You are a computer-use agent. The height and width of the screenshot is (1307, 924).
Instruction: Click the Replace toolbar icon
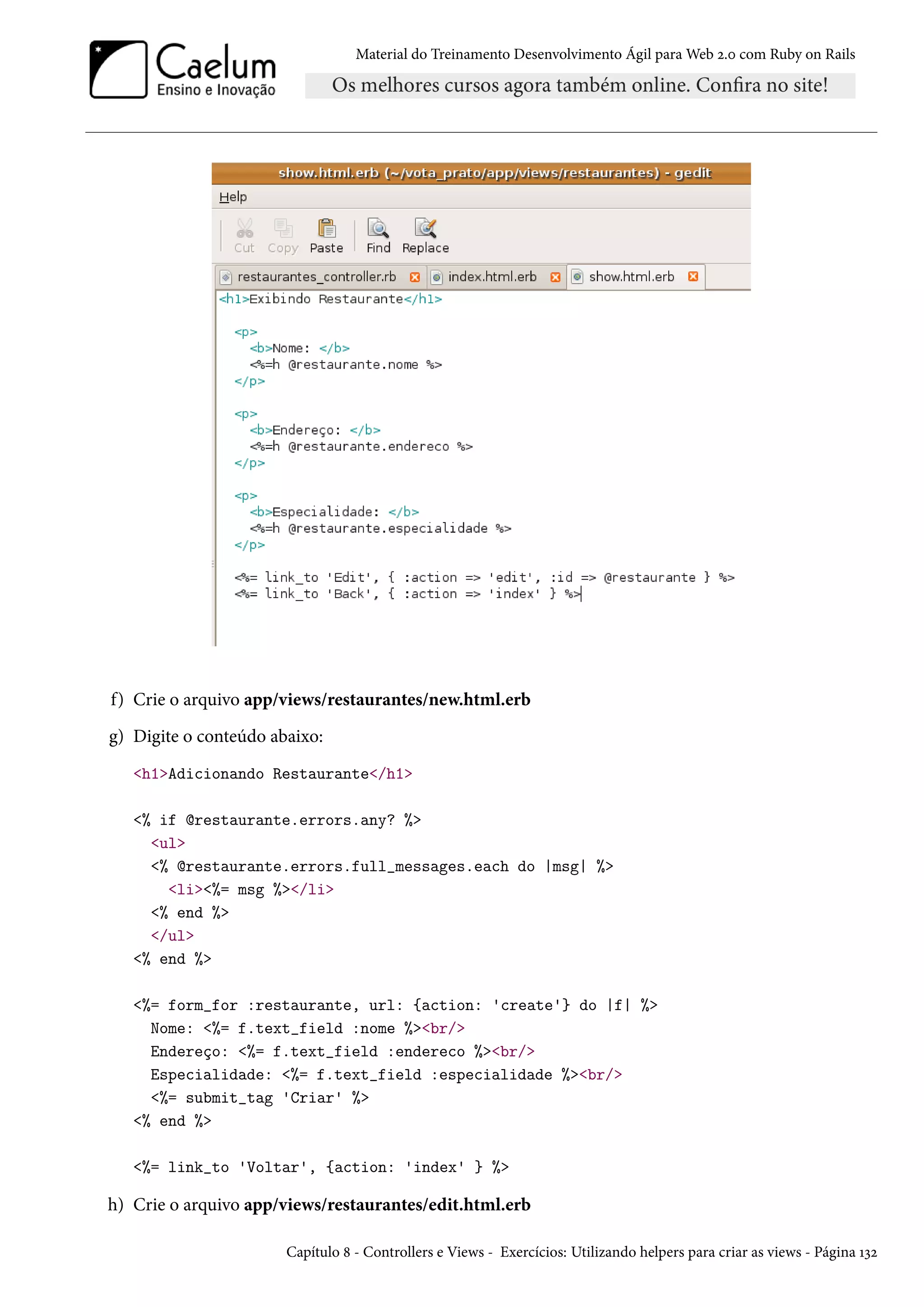click(x=425, y=229)
